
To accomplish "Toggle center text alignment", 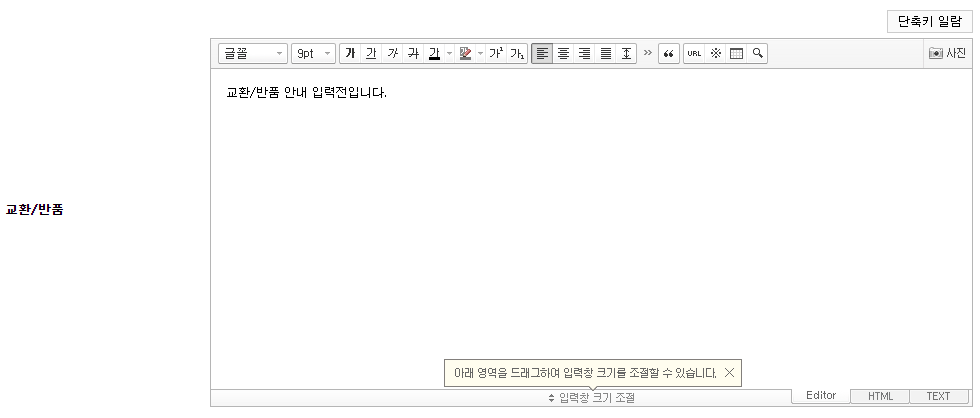I will pos(563,54).
